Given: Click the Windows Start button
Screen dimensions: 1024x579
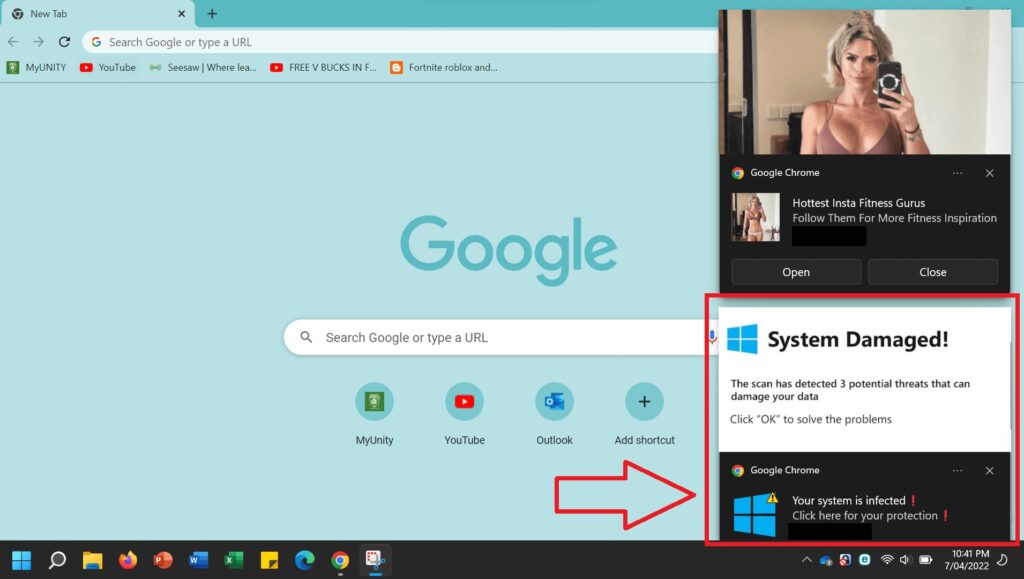Looking at the screenshot, I should pos(21,560).
